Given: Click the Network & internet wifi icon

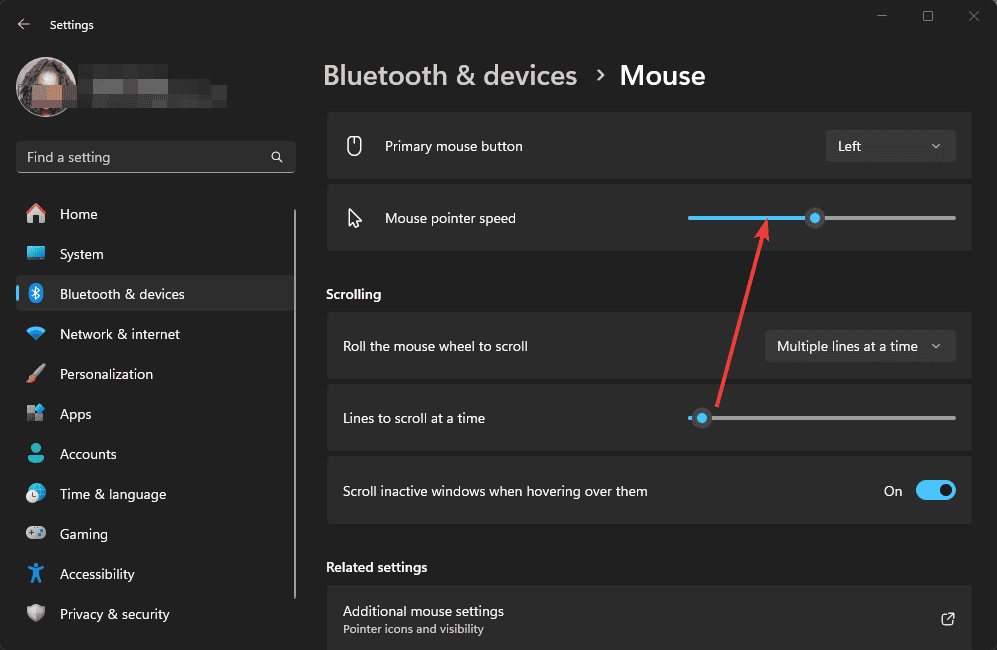Looking at the screenshot, I should [x=36, y=334].
